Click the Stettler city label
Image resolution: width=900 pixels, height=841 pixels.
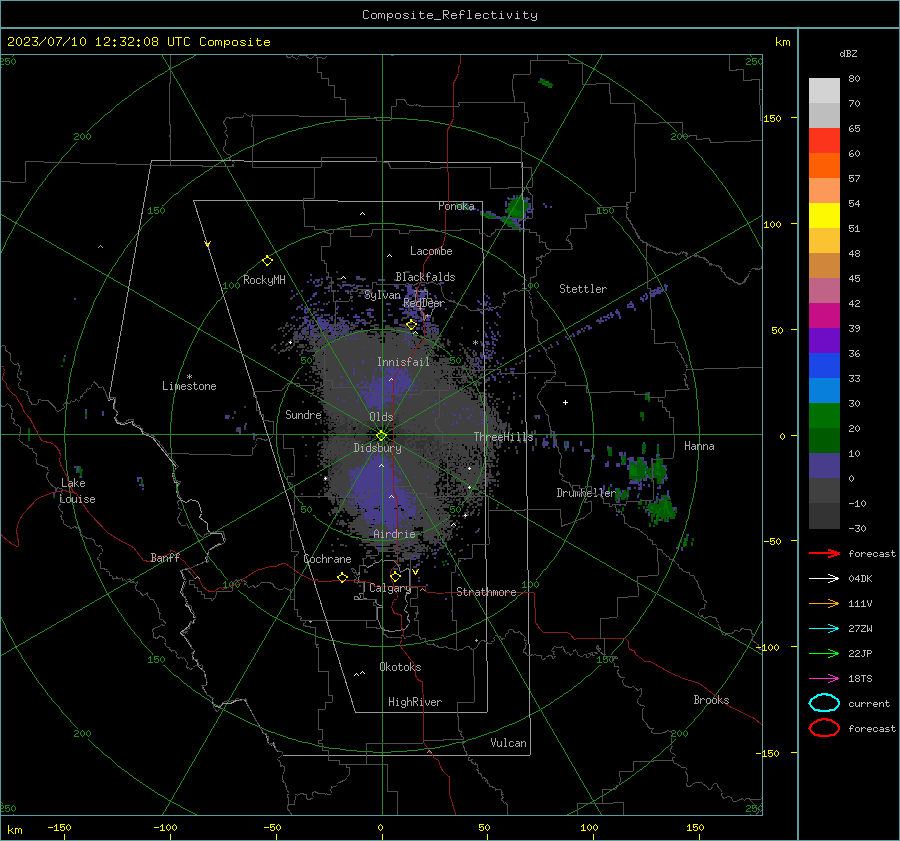pyautogui.click(x=583, y=289)
